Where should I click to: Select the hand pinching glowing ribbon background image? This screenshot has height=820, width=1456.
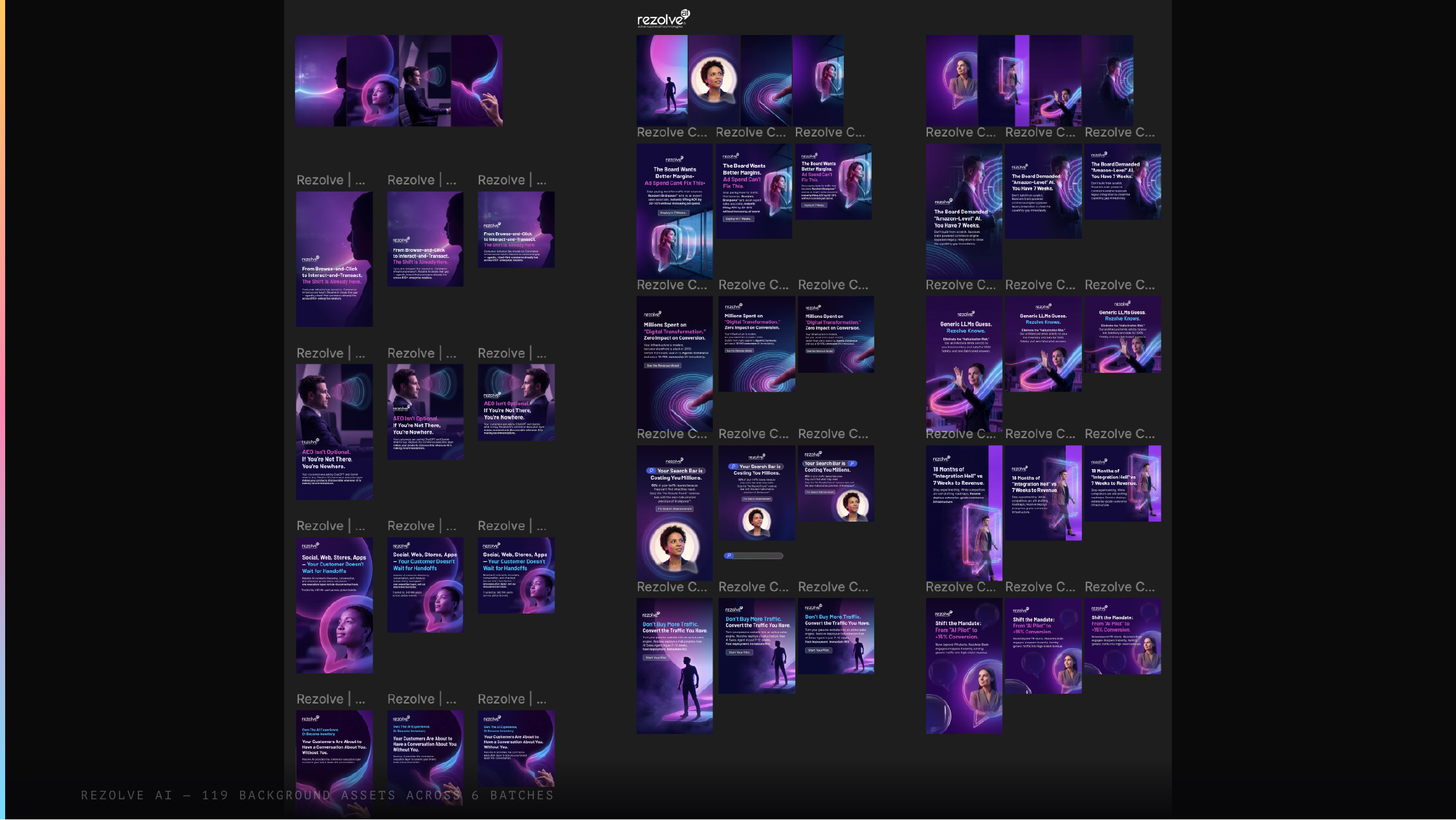pyautogui.click(x=478, y=80)
